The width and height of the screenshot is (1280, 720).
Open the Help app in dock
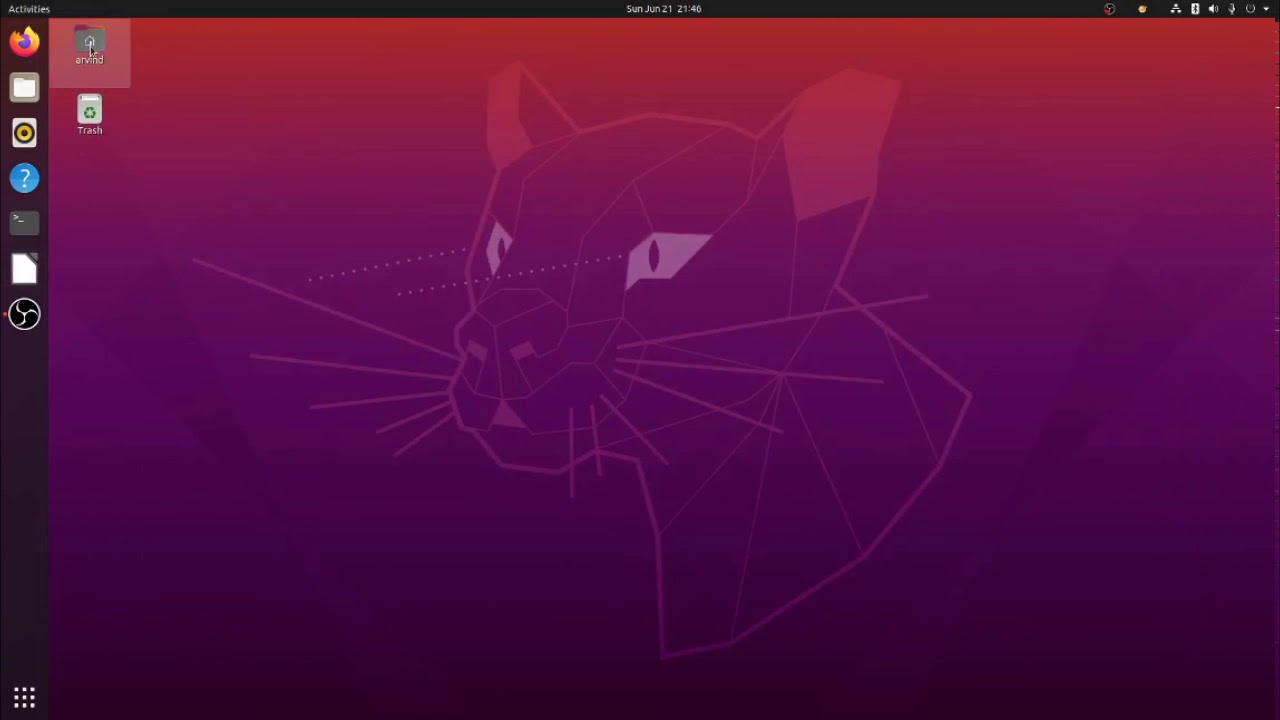(x=24, y=179)
